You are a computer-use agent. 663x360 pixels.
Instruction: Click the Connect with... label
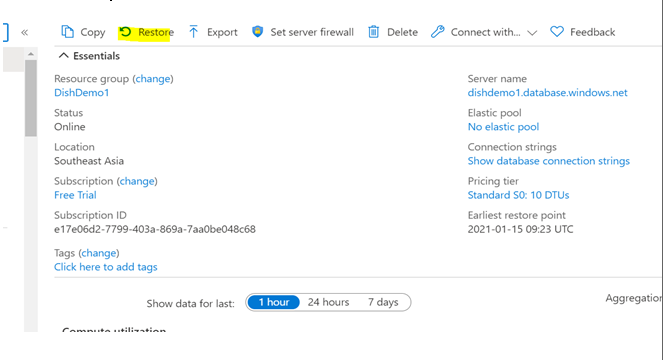pos(485,32)
